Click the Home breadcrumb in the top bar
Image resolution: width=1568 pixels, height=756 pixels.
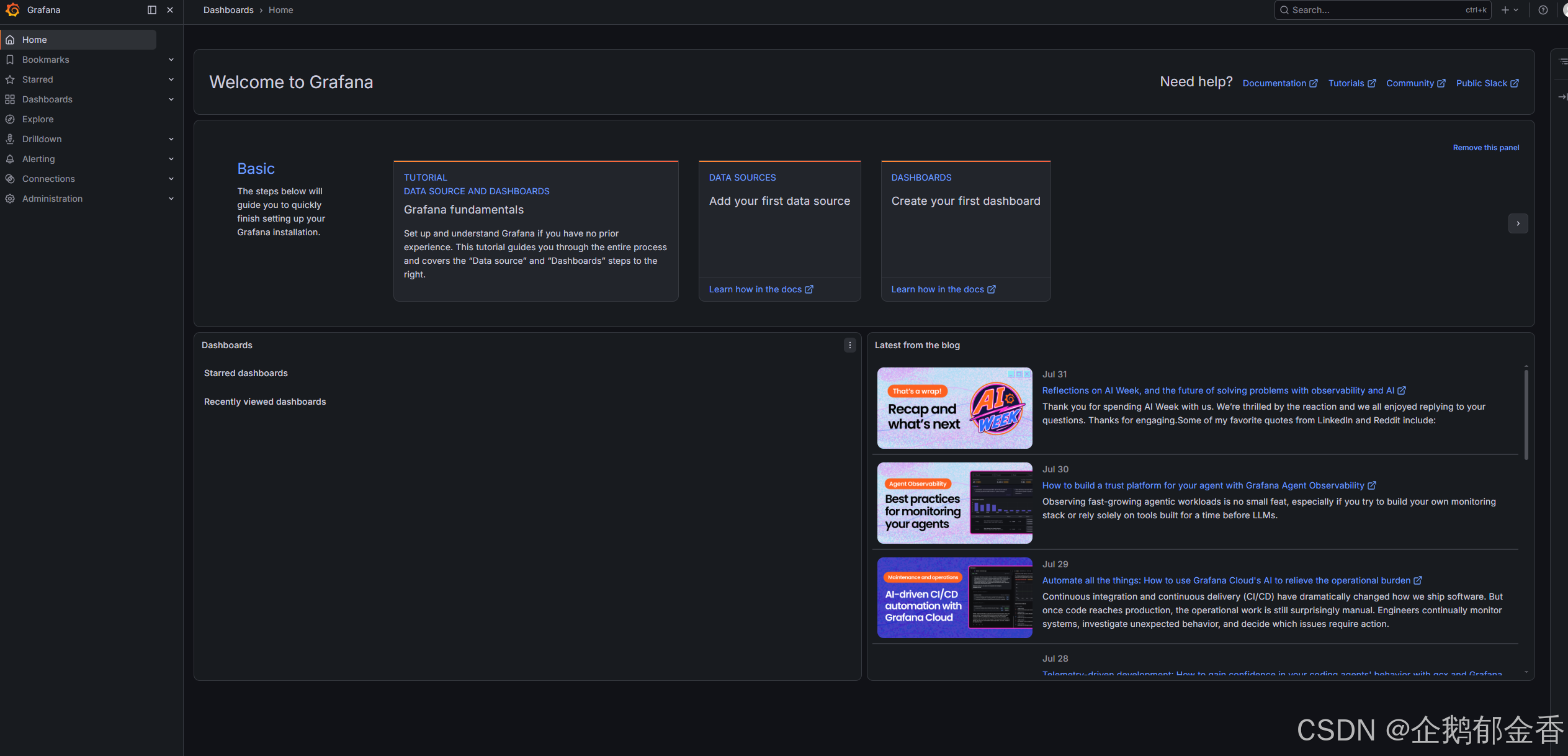point(280,10)
